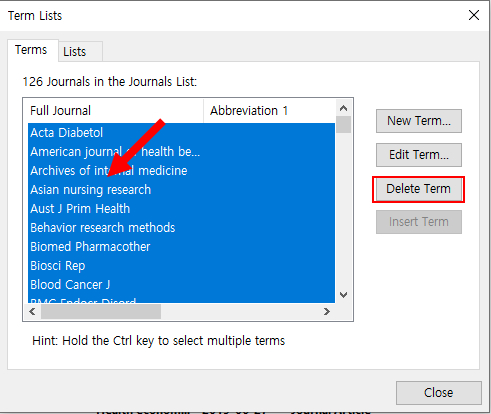Click the left arrow on horizontal scrollbar
The width and height of the screenshot is (491, 414).
click(x=32, y=311)
